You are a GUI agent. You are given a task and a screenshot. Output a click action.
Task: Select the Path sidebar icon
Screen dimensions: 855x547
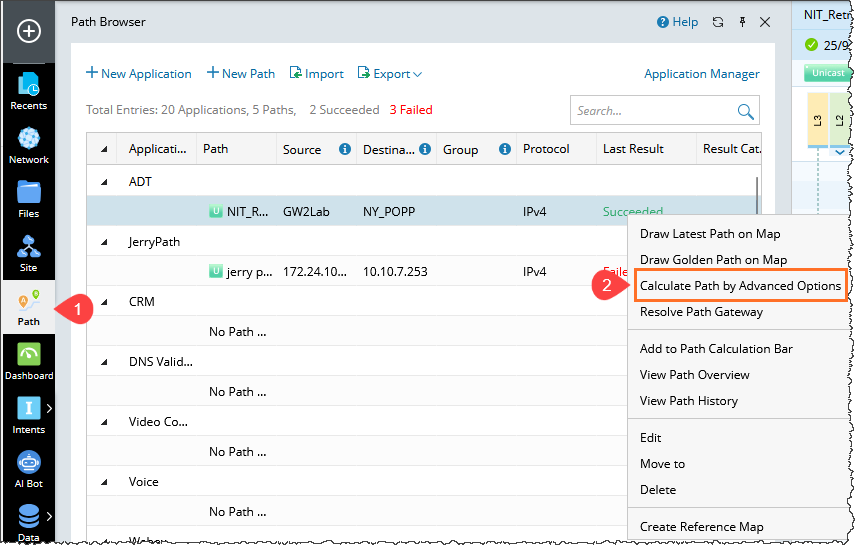pyautogui.click(x=28, y=307)
